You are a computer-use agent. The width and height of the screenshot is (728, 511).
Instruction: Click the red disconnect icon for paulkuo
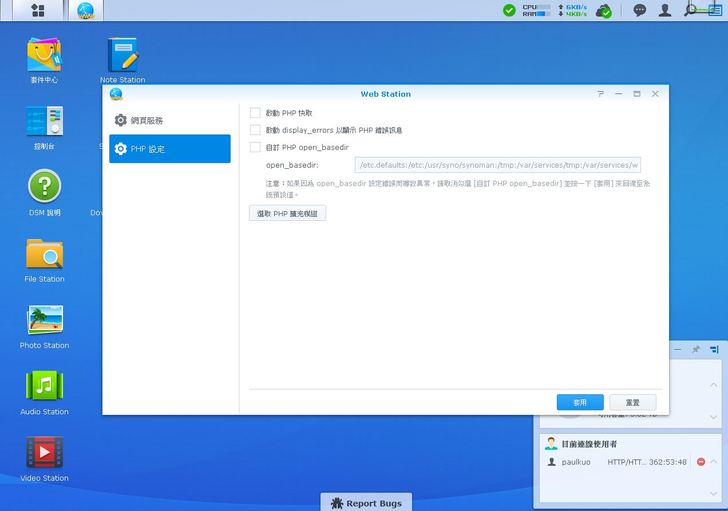pyautogui.click(x=701, y=462)
